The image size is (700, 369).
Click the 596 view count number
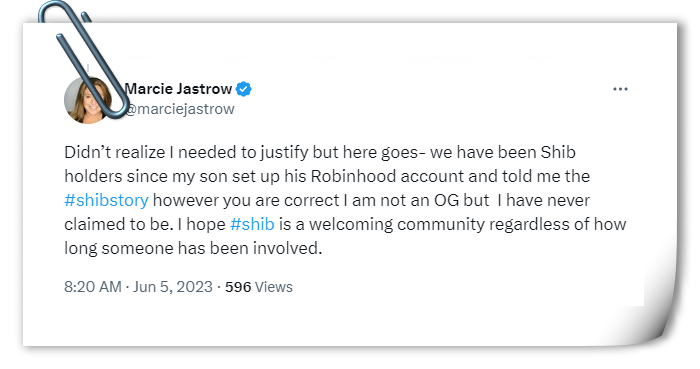(238, 287)
